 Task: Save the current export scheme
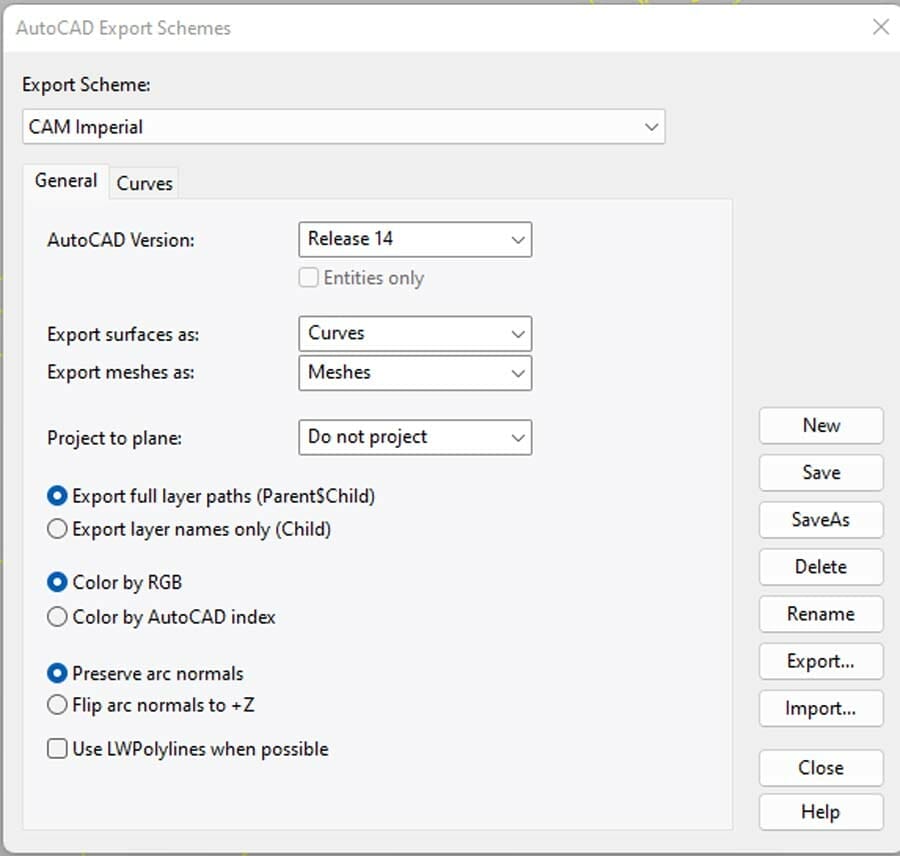(820, 472)
